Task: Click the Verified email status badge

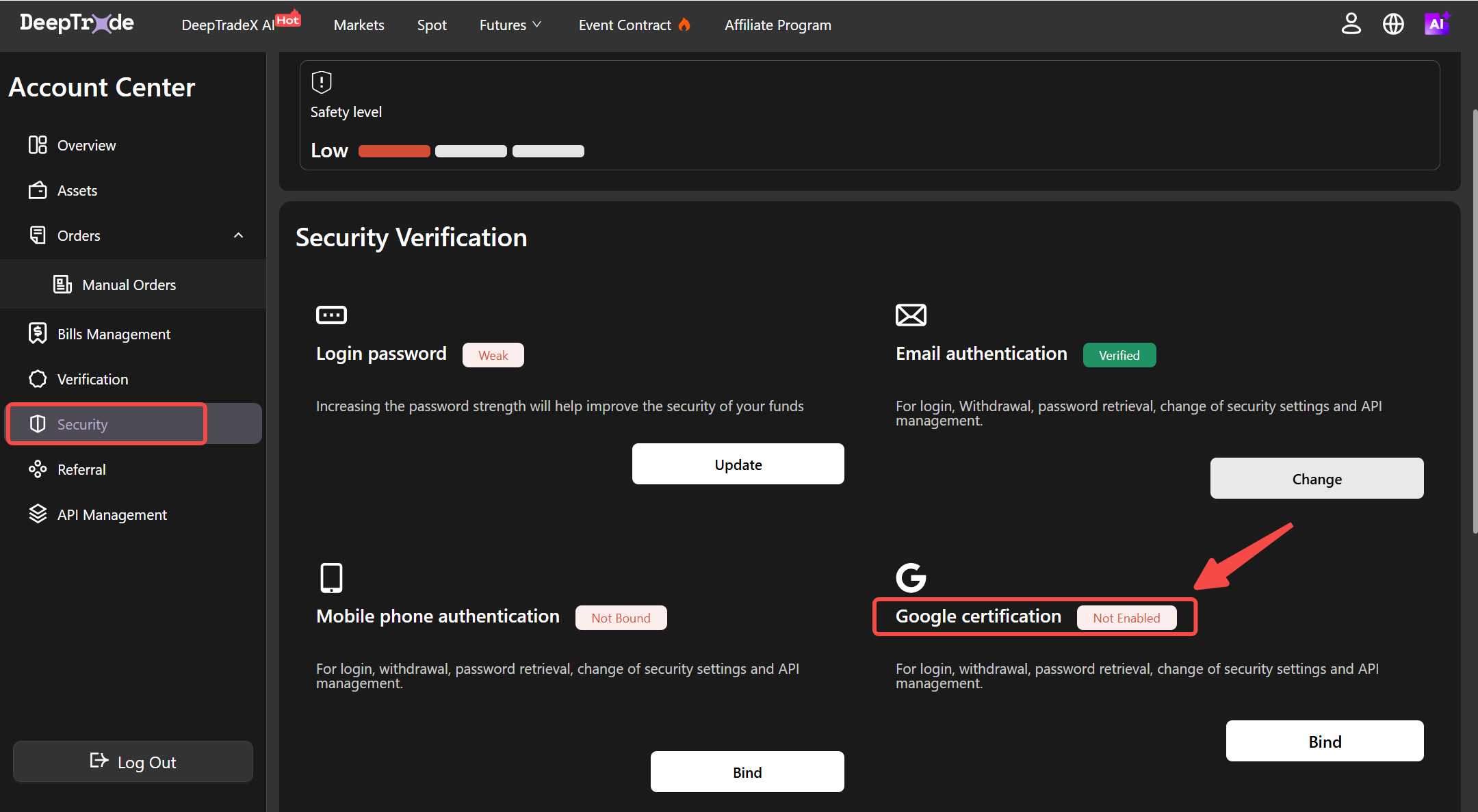Action: pyautogui.click(x=1119, y=355)
